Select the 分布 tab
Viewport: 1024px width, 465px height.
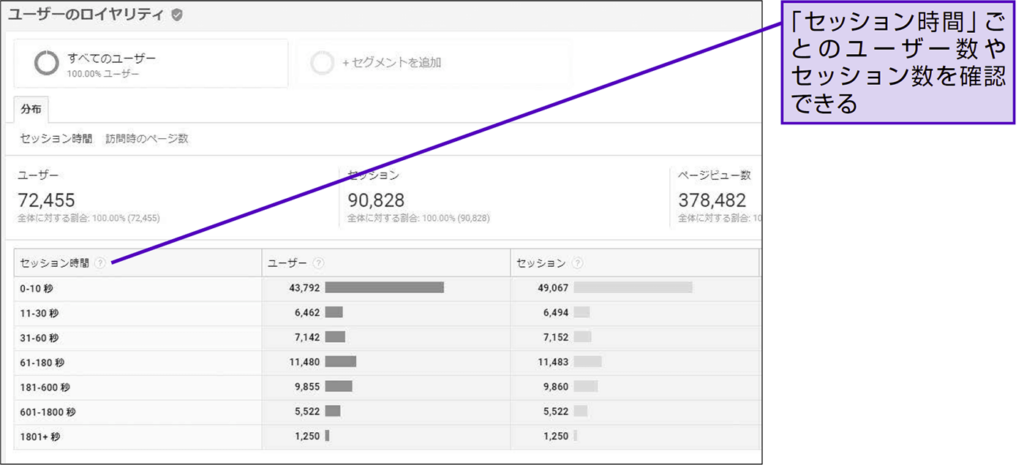(30, 109)
